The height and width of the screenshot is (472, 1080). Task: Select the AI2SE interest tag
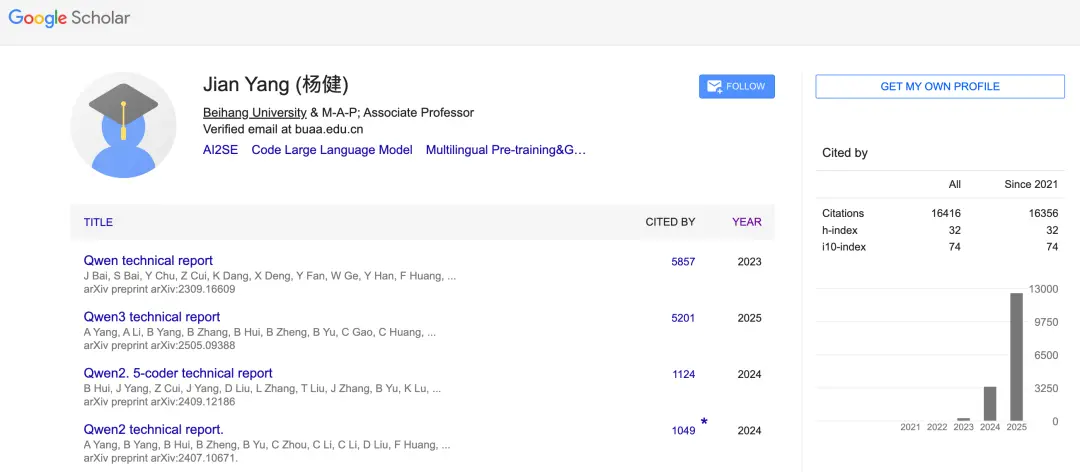coord(220,150)
